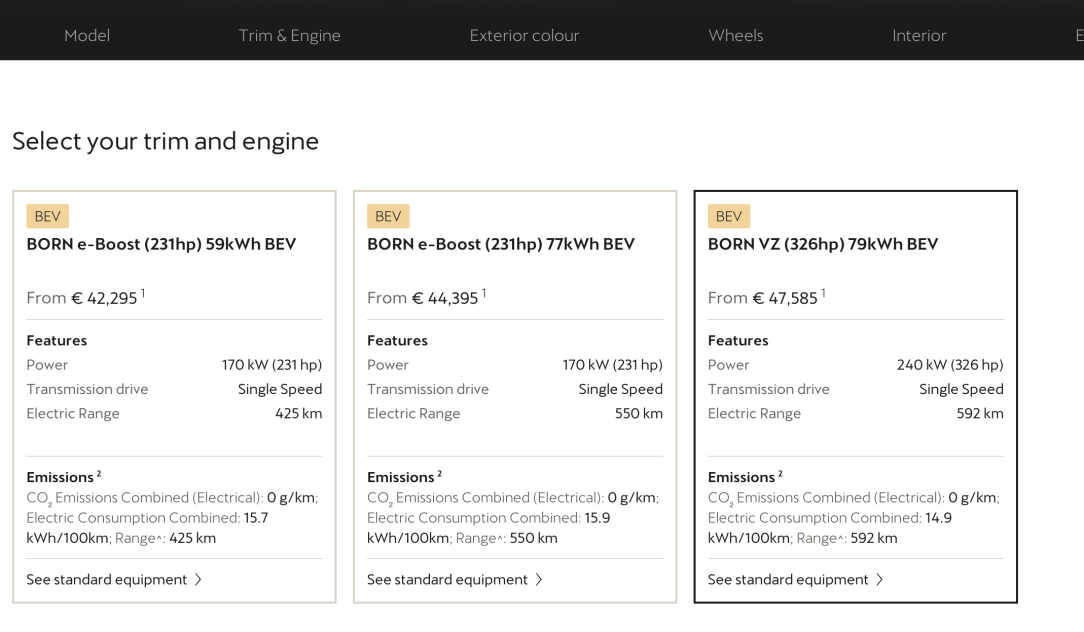This screenshot has height=632, width=1084.
Task: Click Features heading on the 77kWh card
Action: point(398,340)
